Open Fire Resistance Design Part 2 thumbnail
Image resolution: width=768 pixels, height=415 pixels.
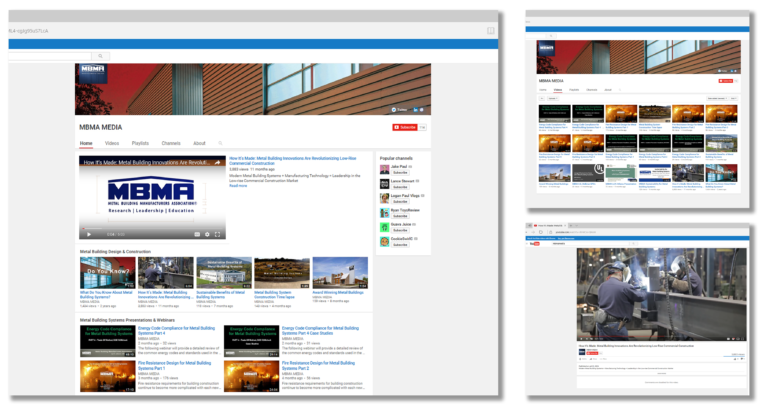252,376
